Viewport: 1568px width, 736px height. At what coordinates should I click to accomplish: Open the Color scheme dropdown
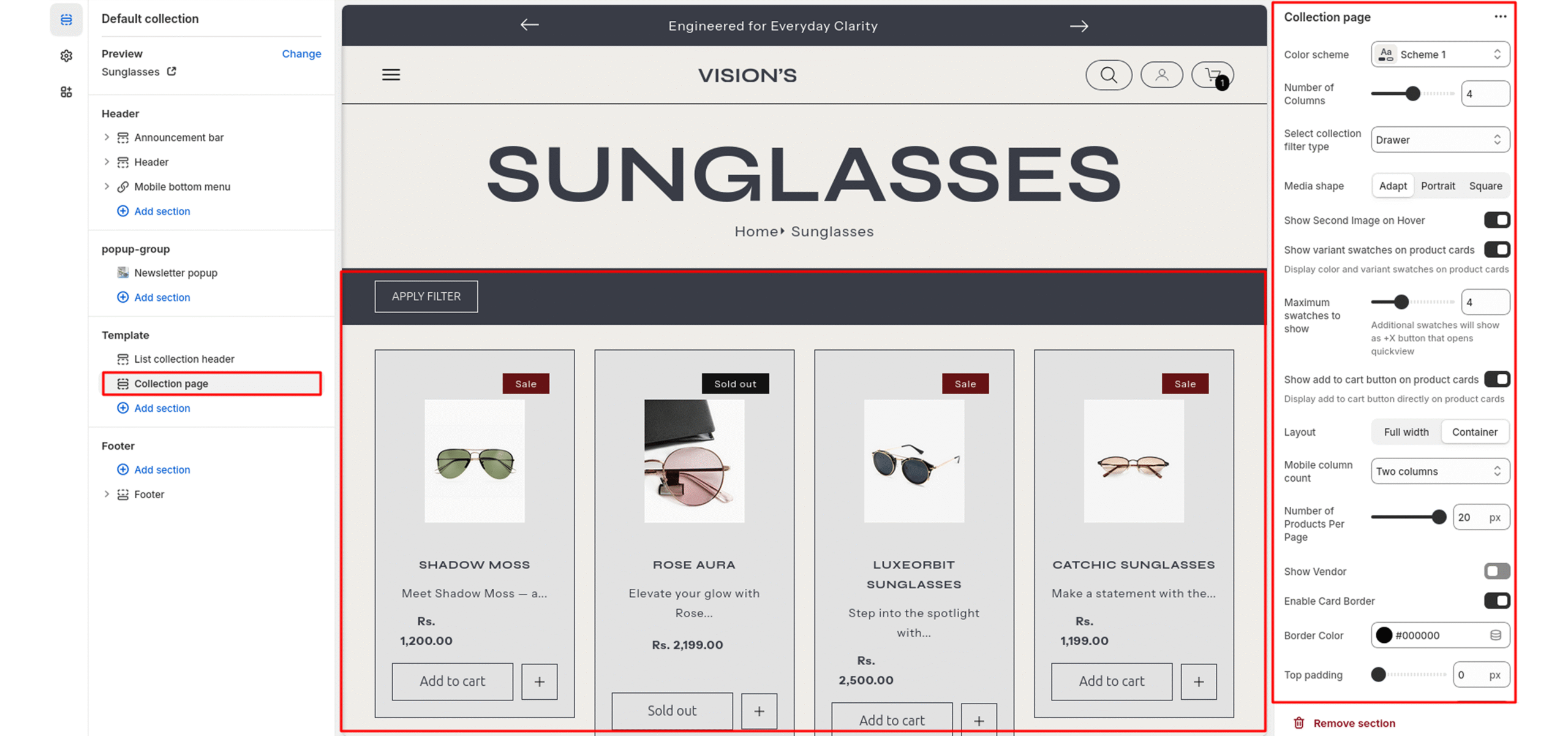coord(1440,55)
